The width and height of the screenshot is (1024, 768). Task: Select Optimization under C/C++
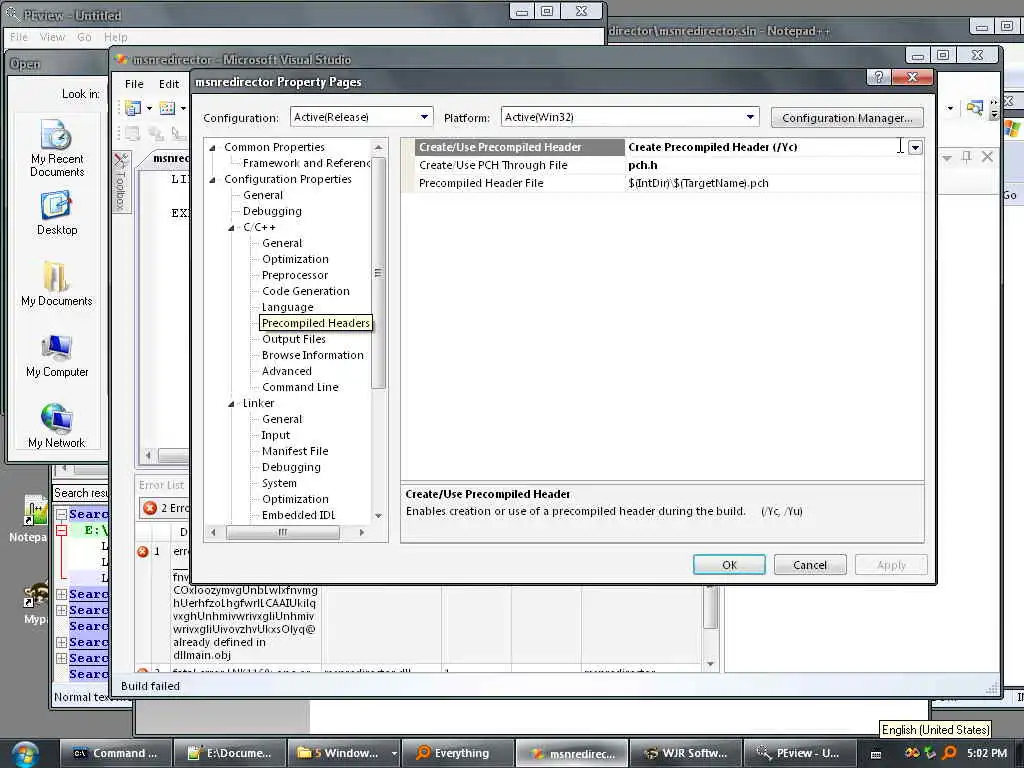(295, 259)
